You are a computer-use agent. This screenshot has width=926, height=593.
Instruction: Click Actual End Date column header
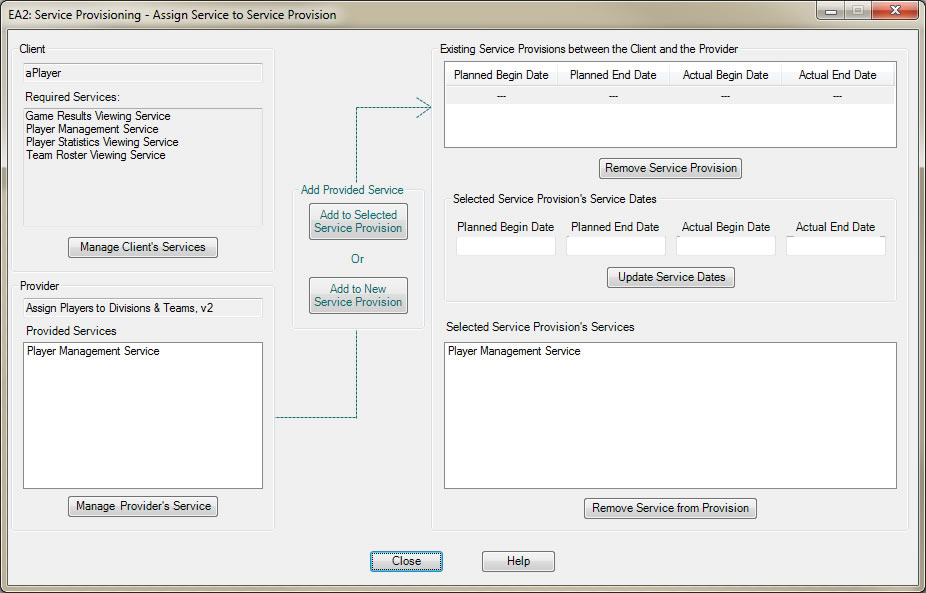[837, 75]
